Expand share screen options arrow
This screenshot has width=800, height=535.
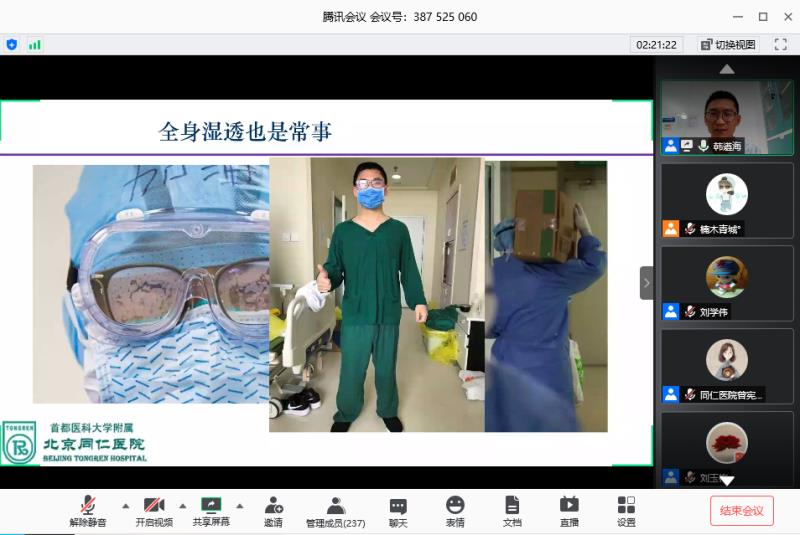239,505
